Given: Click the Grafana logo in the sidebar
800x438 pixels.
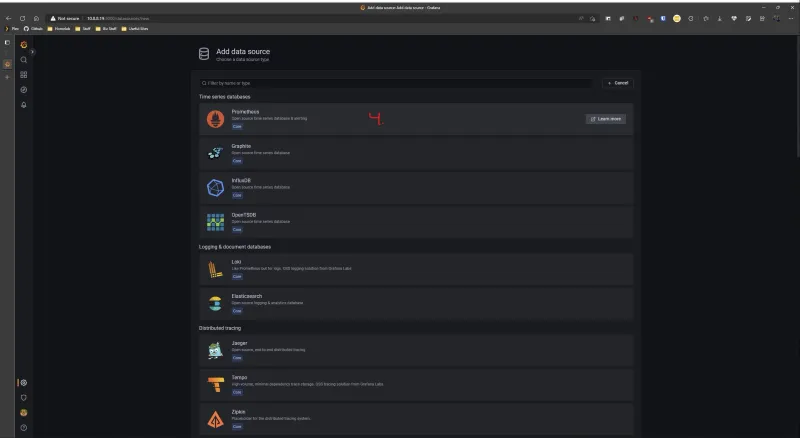Looking at the screenshot, I should click(x=24, y=45).
